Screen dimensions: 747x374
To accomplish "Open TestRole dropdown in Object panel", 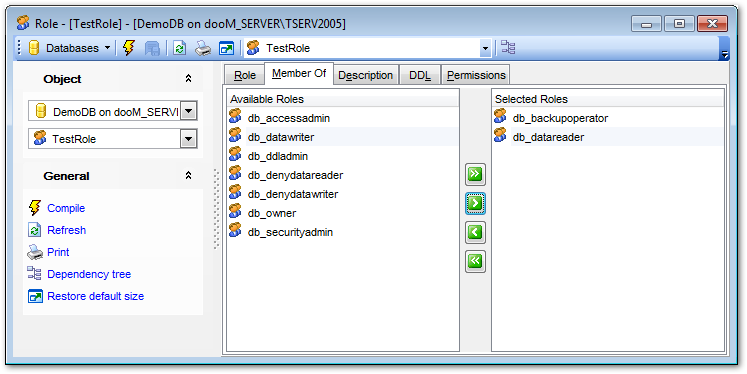I will pyautogui.click(x=189, y=139).
